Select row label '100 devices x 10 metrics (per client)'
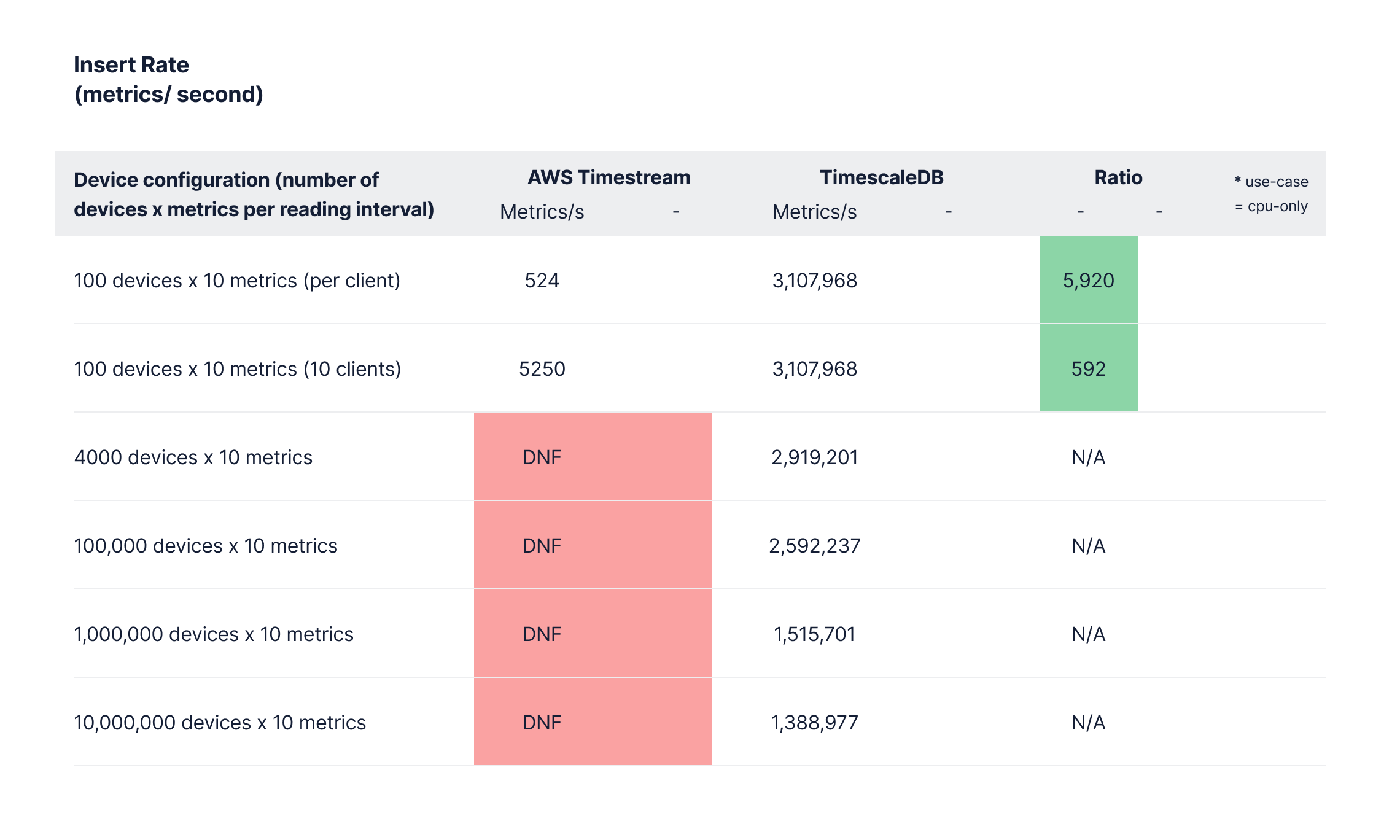 pos(236,281)
